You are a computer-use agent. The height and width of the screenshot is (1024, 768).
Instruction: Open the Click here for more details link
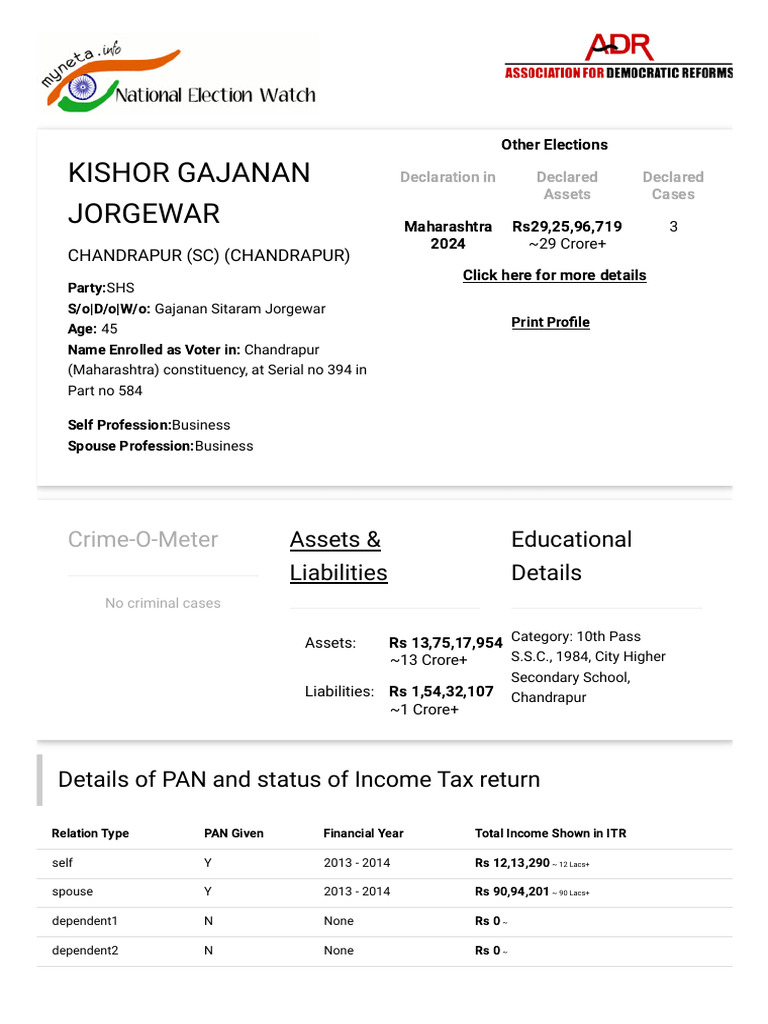554,275
